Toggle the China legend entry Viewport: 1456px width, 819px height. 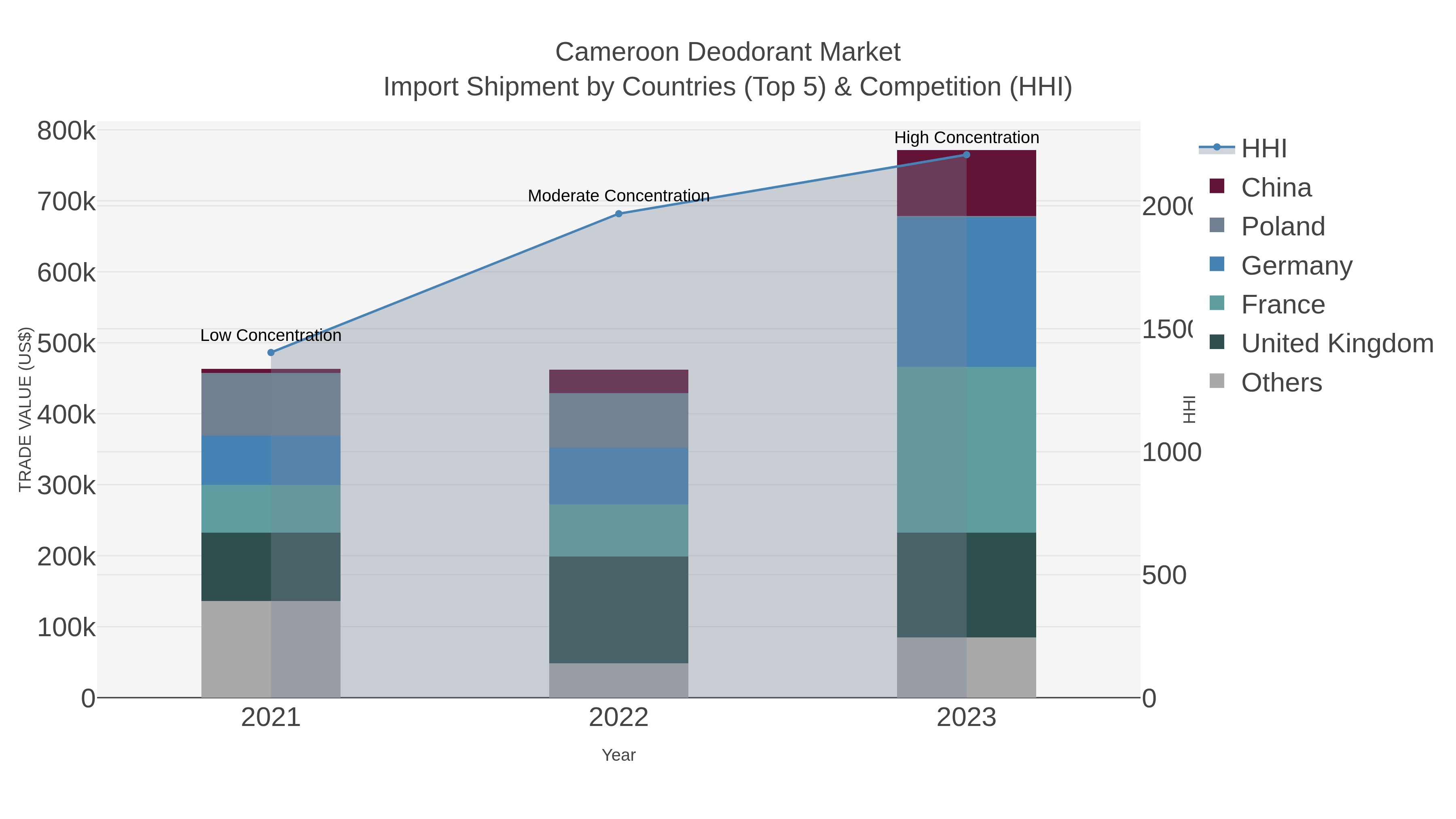(1260, 188)
